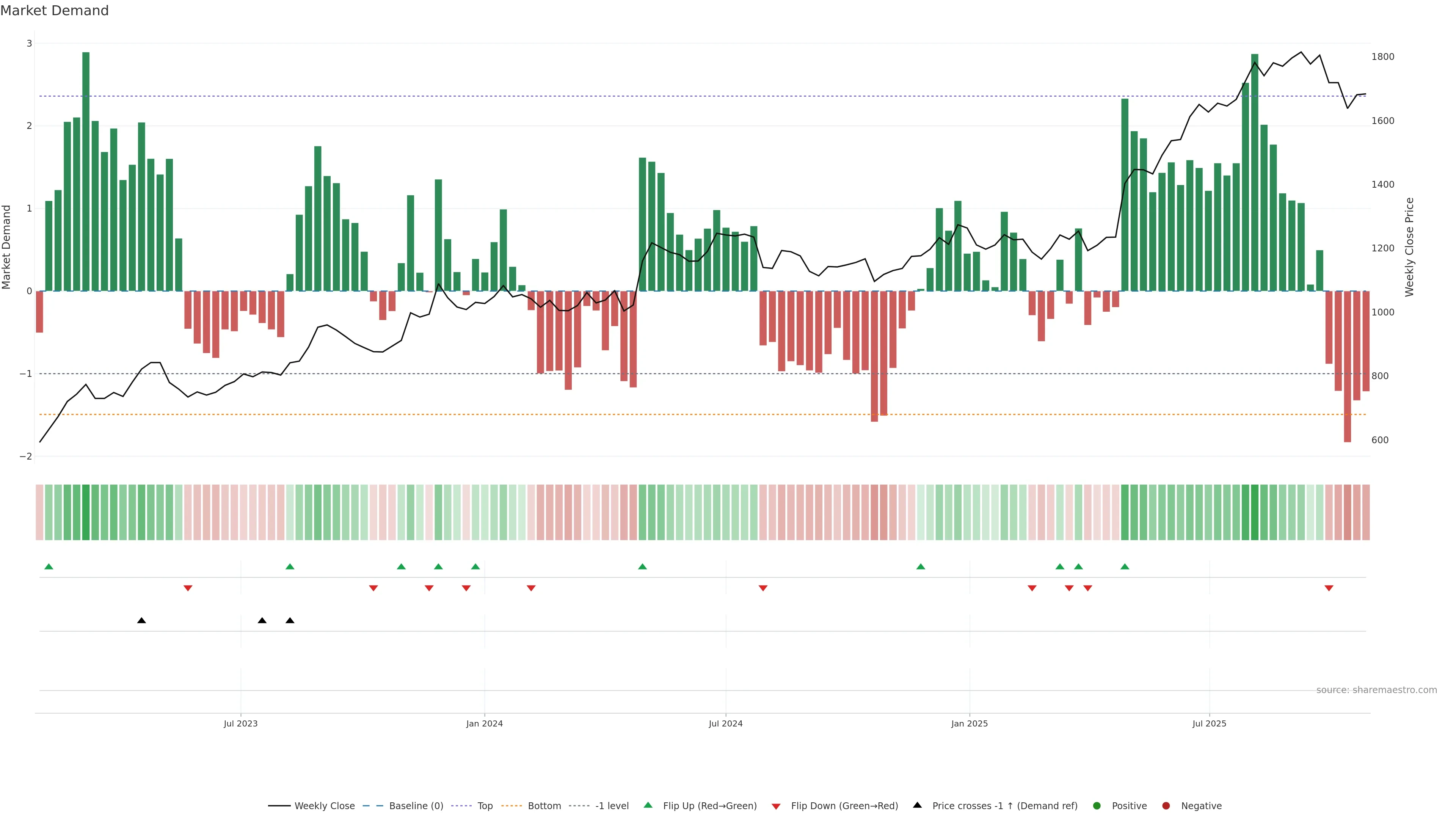Click the Weekly Close Price axis title
1456x819 pixels.
(x=1409, y=247)
